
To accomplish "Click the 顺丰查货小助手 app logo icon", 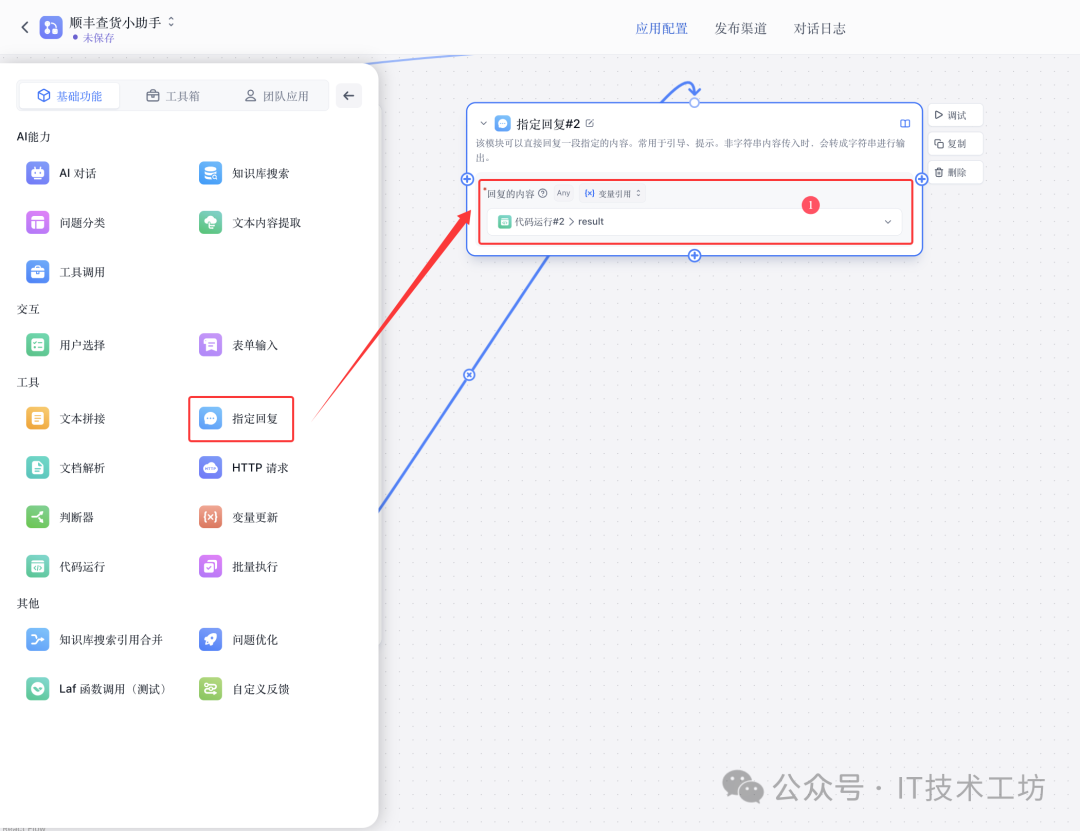I will click(x=50, y=28).
